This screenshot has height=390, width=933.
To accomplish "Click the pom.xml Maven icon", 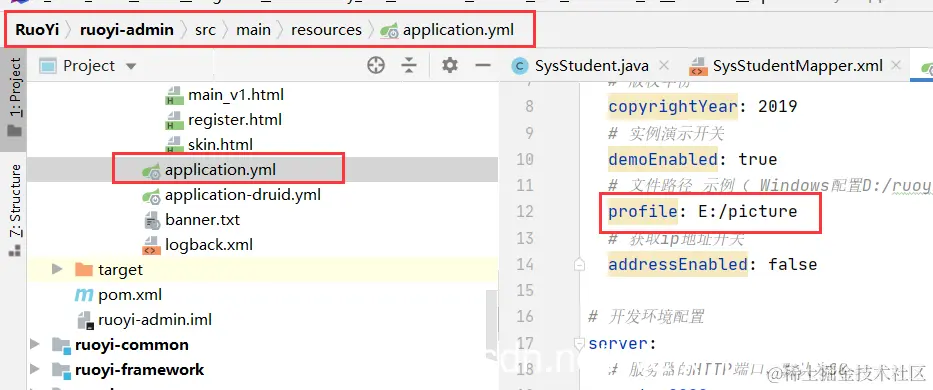I will (83, 295).
